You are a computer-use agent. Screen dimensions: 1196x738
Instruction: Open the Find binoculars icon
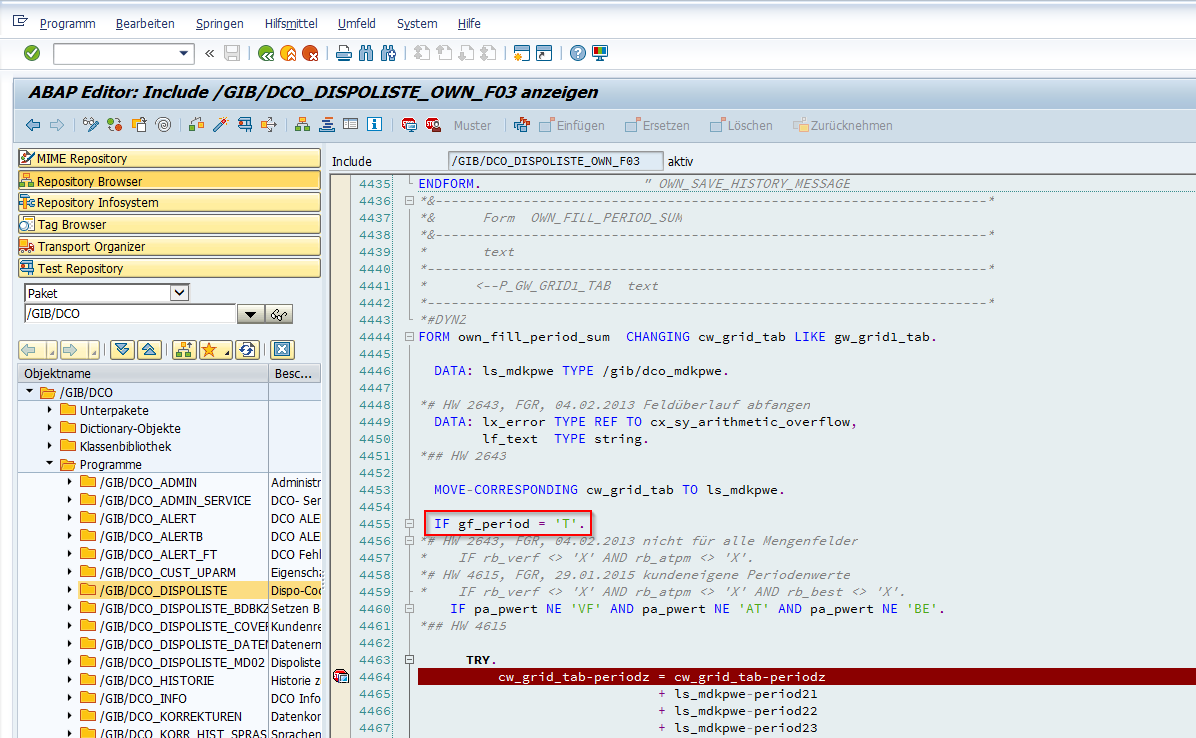(x=366, y=53)
